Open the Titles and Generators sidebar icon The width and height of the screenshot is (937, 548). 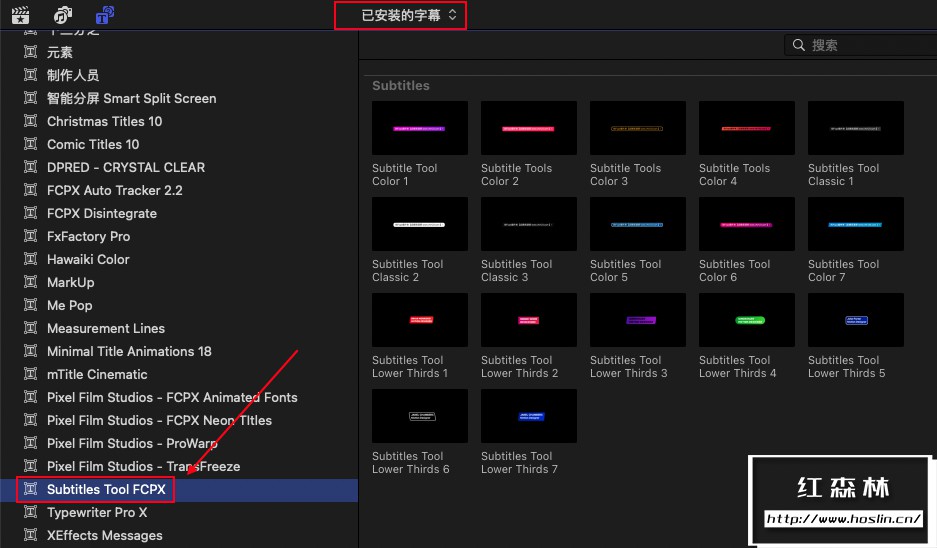click(x=105, y=14)
